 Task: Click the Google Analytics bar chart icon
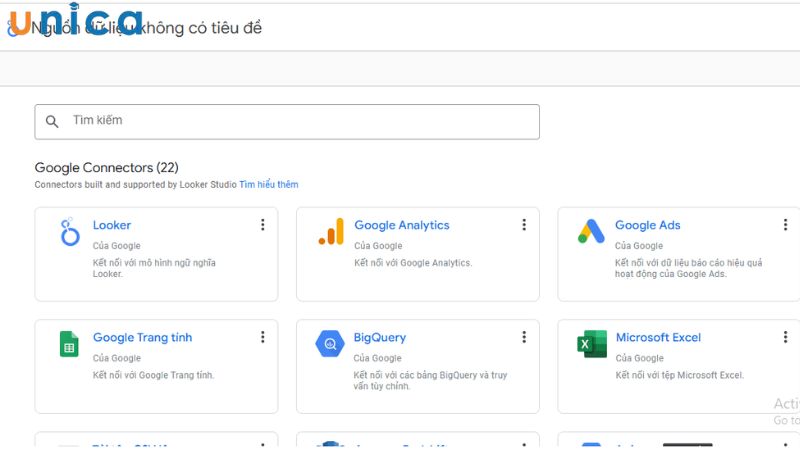[330, 232]
